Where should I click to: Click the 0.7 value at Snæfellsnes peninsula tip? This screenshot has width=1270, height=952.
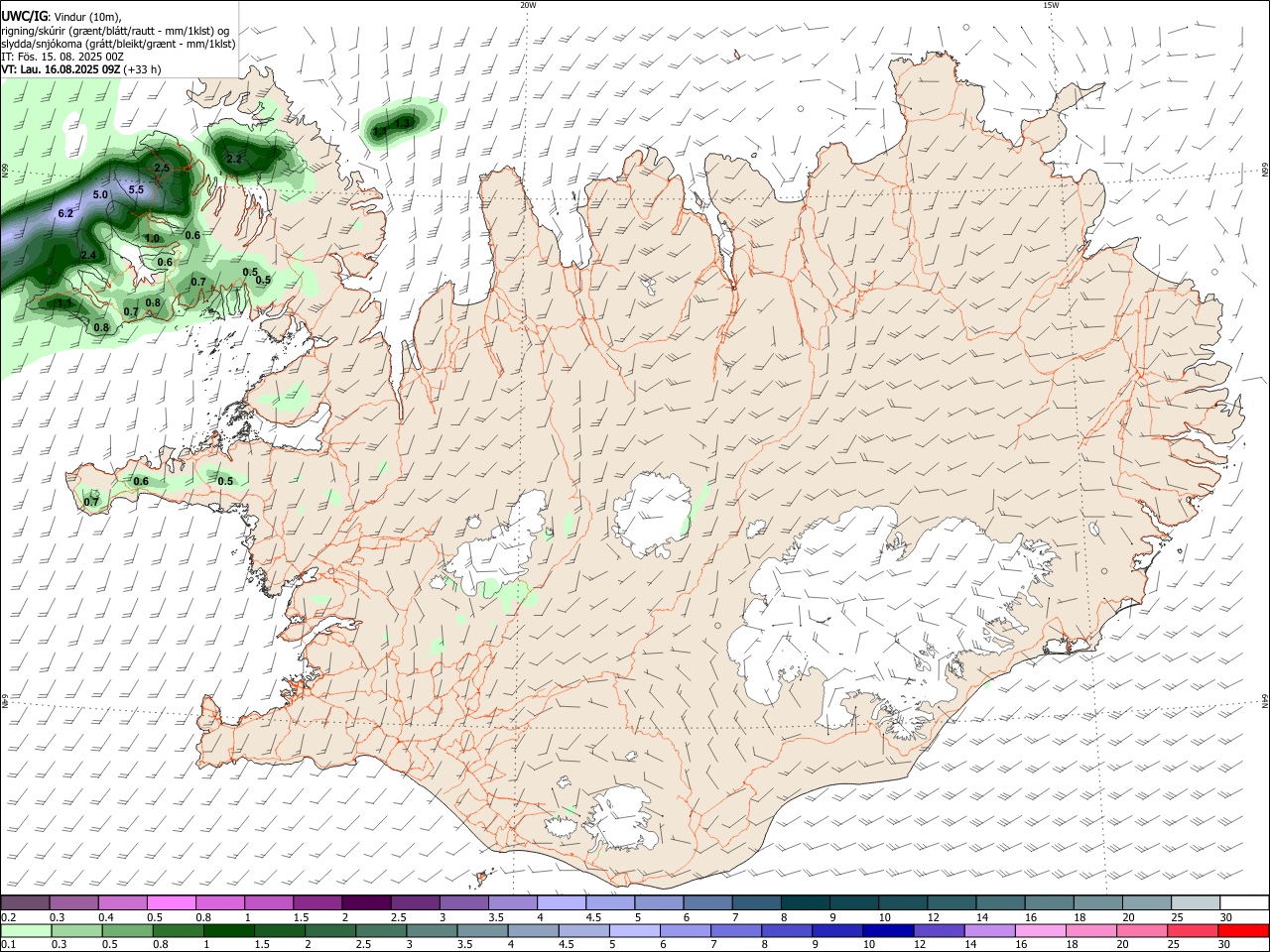coord(91,502)
